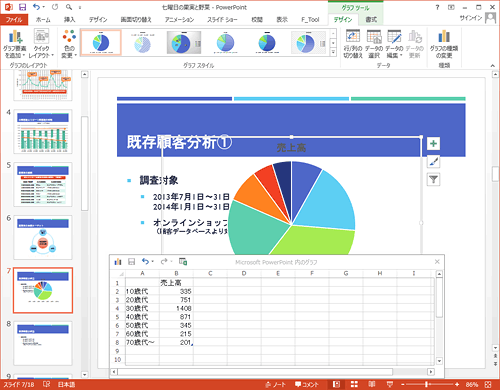The height and width of the screenshot is (390, 500).
Task: Click Change Chart Type (グラフの種類の変更) icon
Action: (444, 44)
